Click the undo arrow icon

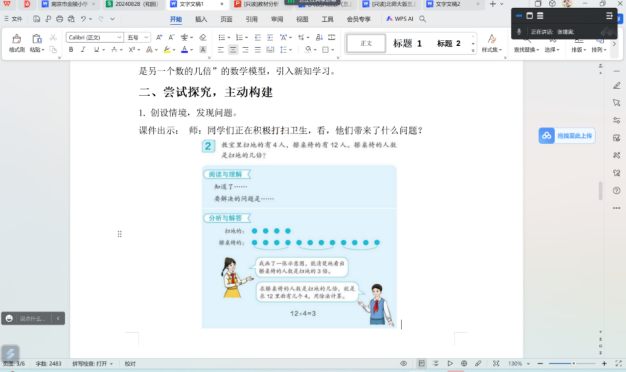[x=83, y=19]
